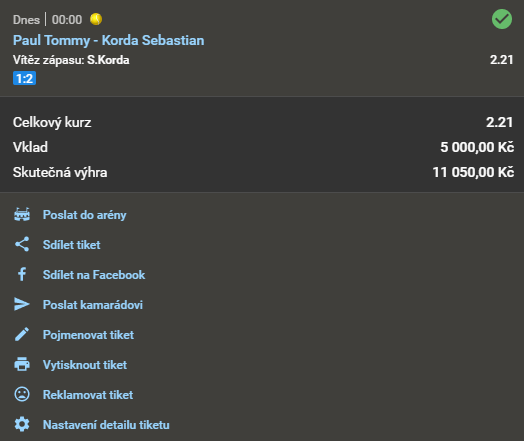Click the Facebook logo icon

[x=22, y=274]
